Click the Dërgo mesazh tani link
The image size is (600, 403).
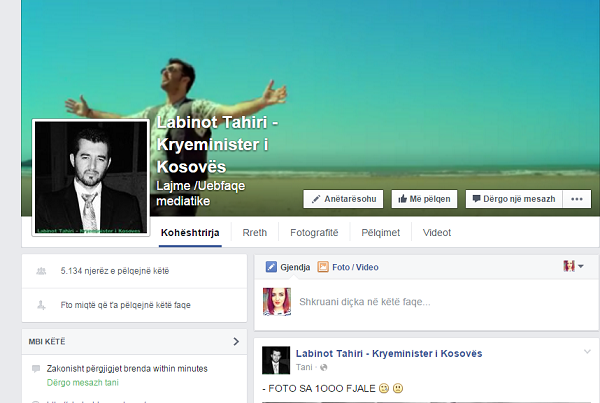pyautogui.click(x=83, y=383)
